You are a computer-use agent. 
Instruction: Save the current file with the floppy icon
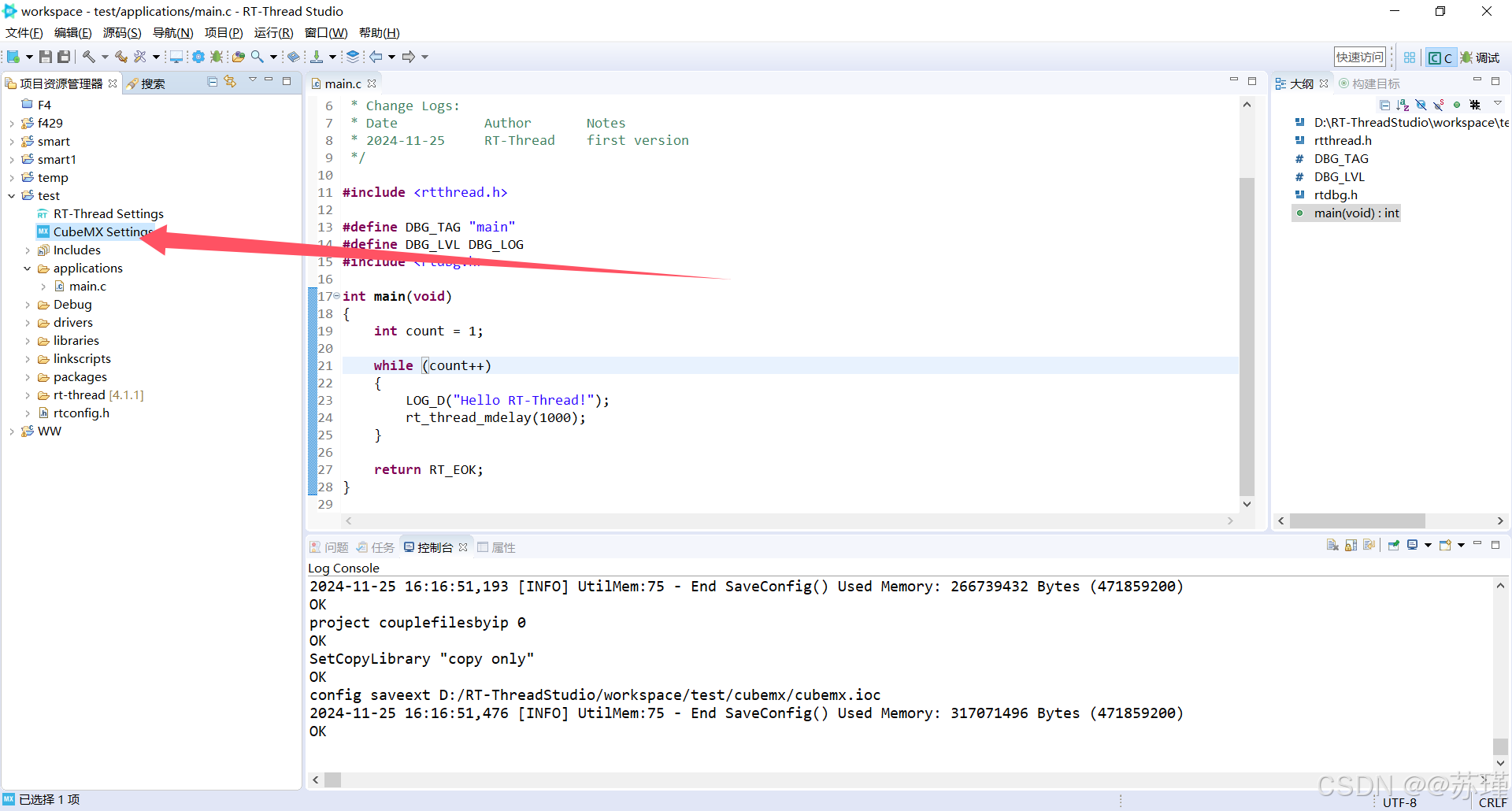pyautogui.click(x=46, y=57)
